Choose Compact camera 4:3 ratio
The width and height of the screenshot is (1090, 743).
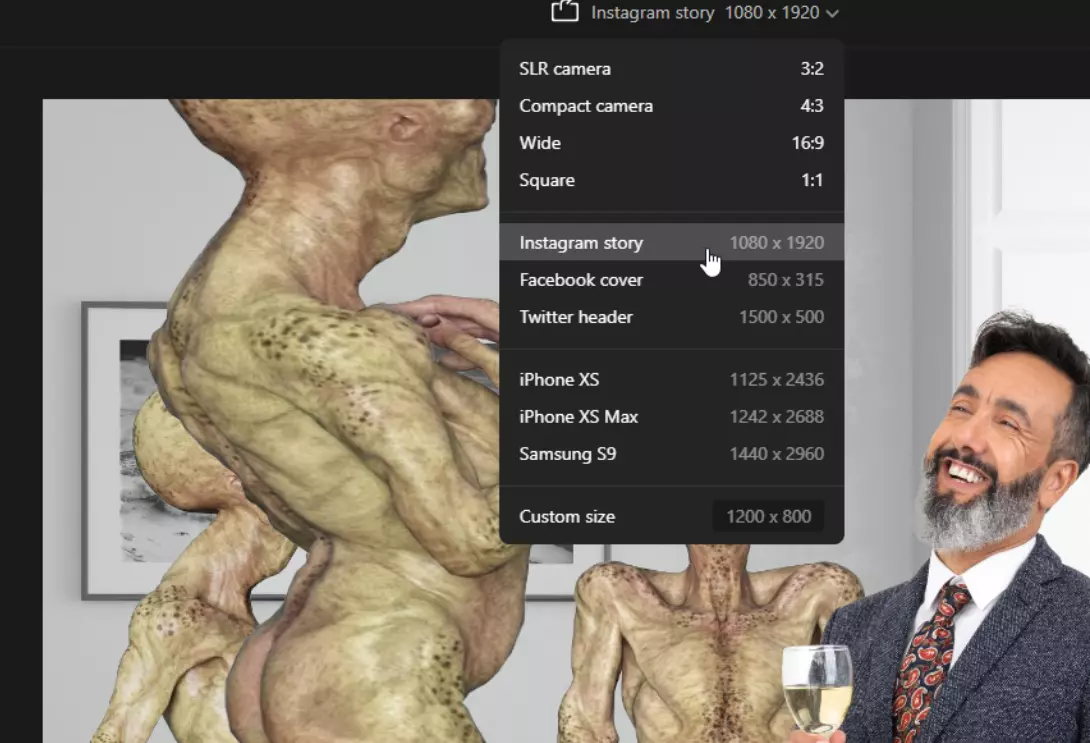[671, 106]
